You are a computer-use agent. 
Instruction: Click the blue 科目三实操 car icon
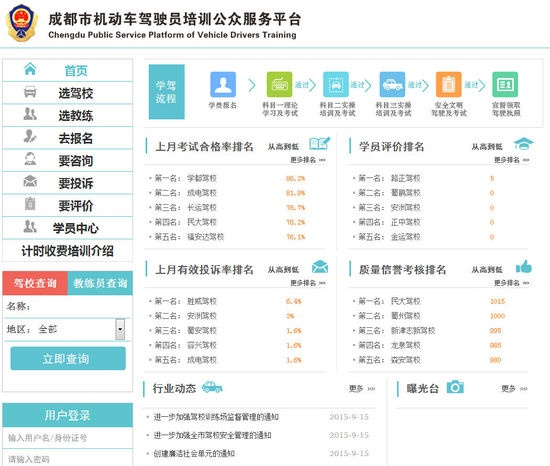click(x=392, y=85)
